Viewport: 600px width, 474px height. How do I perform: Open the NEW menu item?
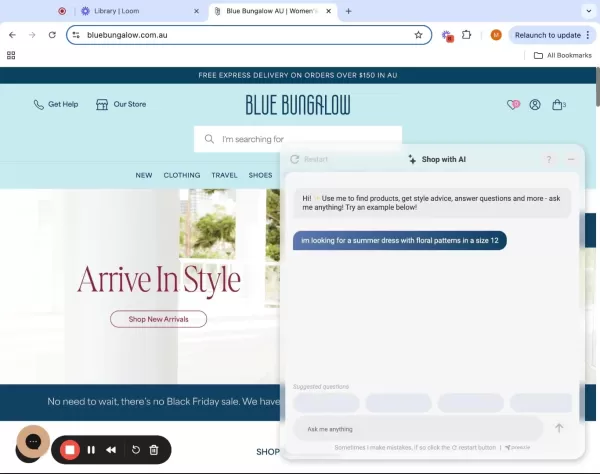(144, 175)
